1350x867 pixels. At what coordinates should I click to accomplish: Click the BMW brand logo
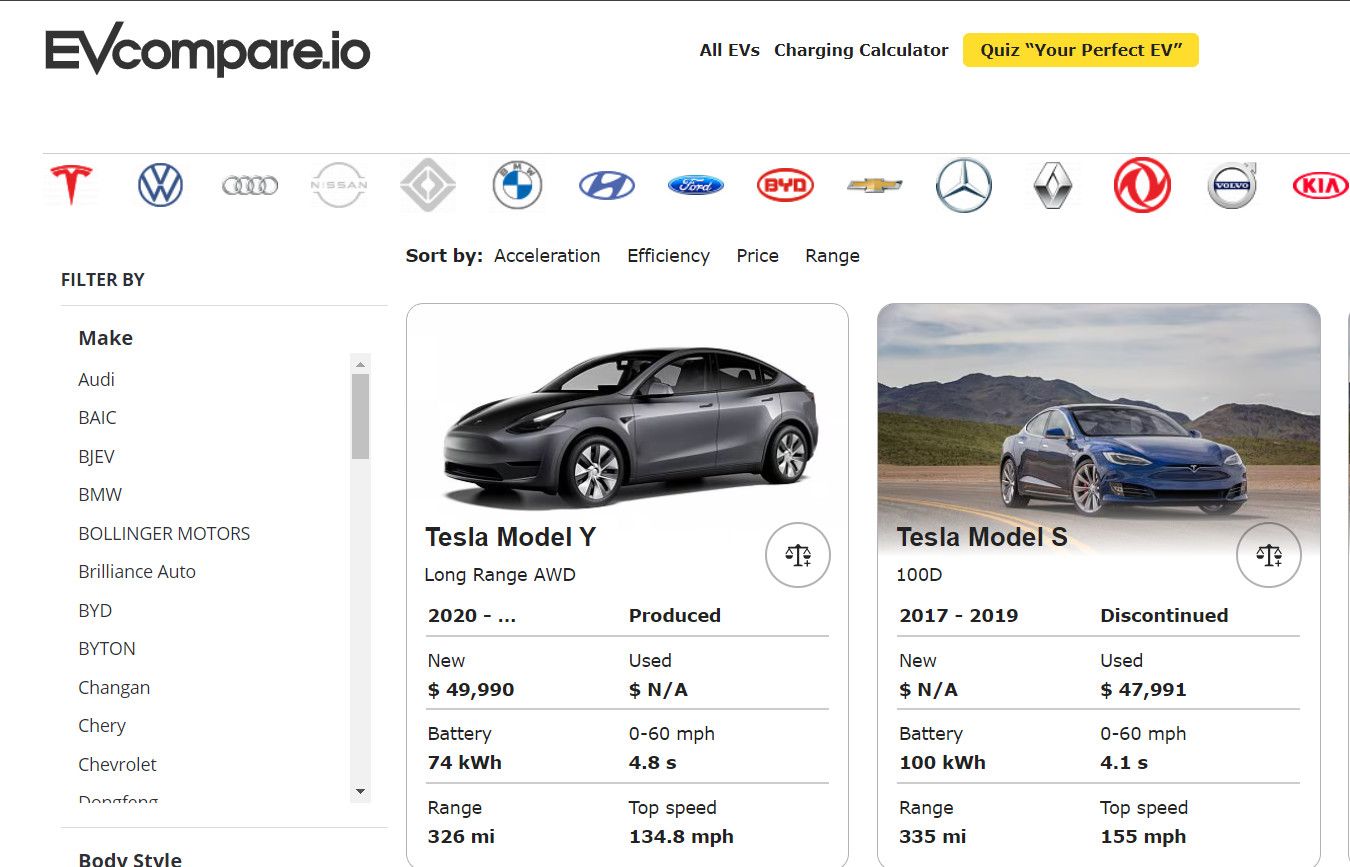pyautogui.click(x=517, y=185)
